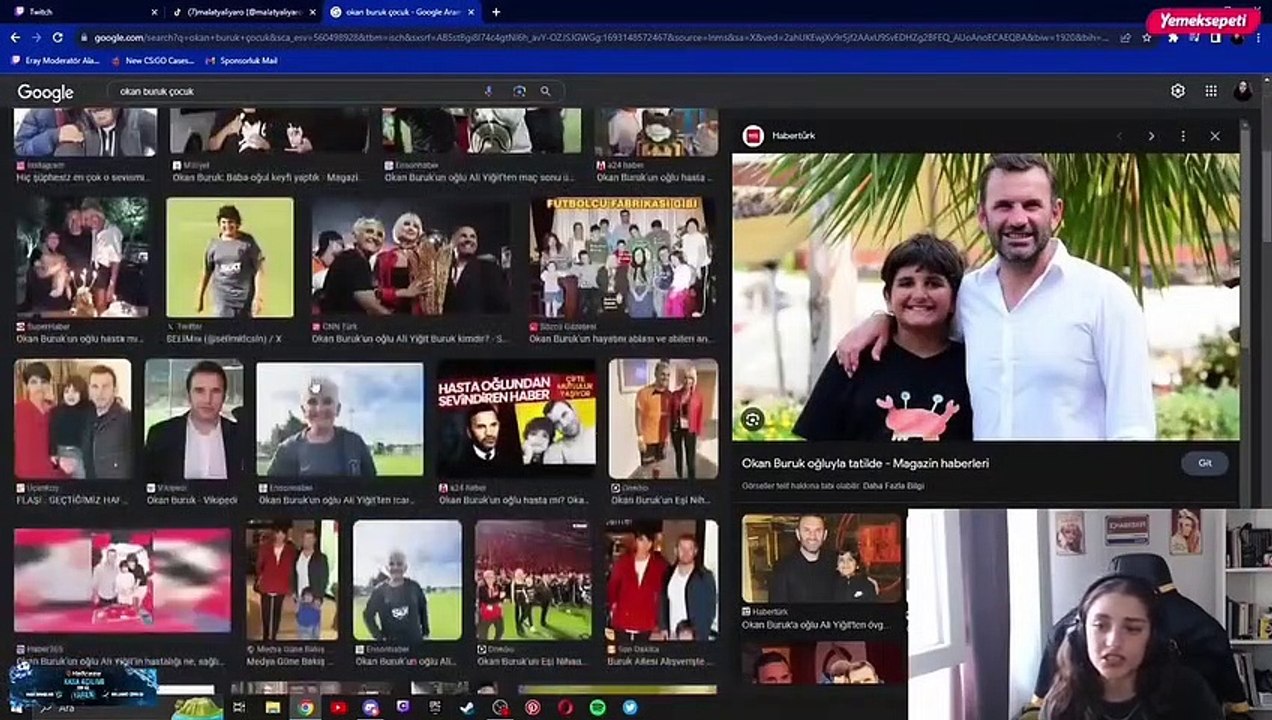The width and height of the screenshot is (1272, 720).
Task: Switch to the malatyaliyaro tab
Action: coord(244,12)
